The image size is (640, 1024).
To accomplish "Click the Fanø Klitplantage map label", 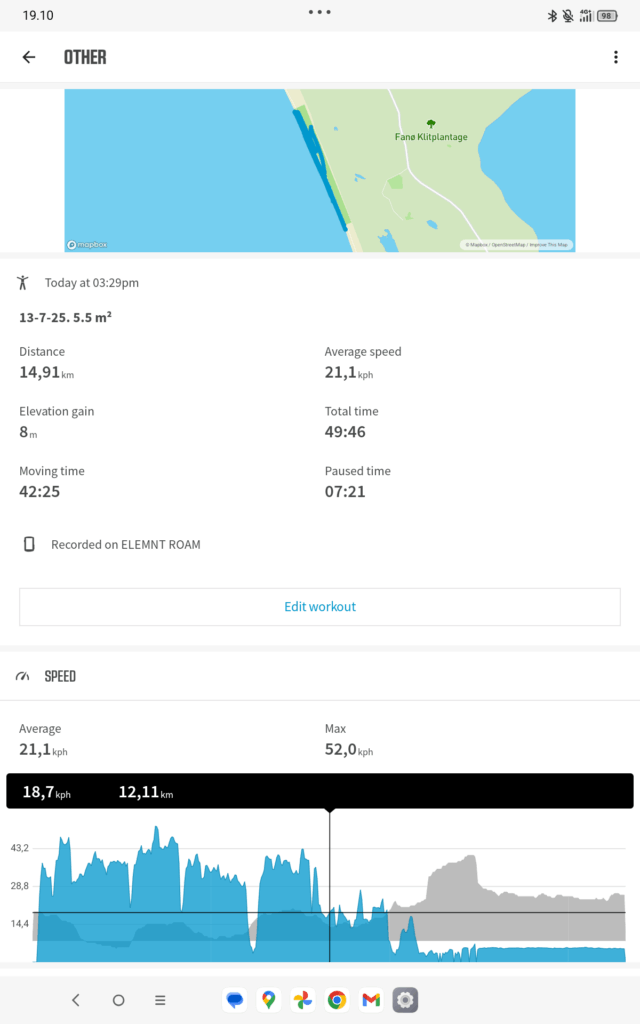I will click(431, 137).
